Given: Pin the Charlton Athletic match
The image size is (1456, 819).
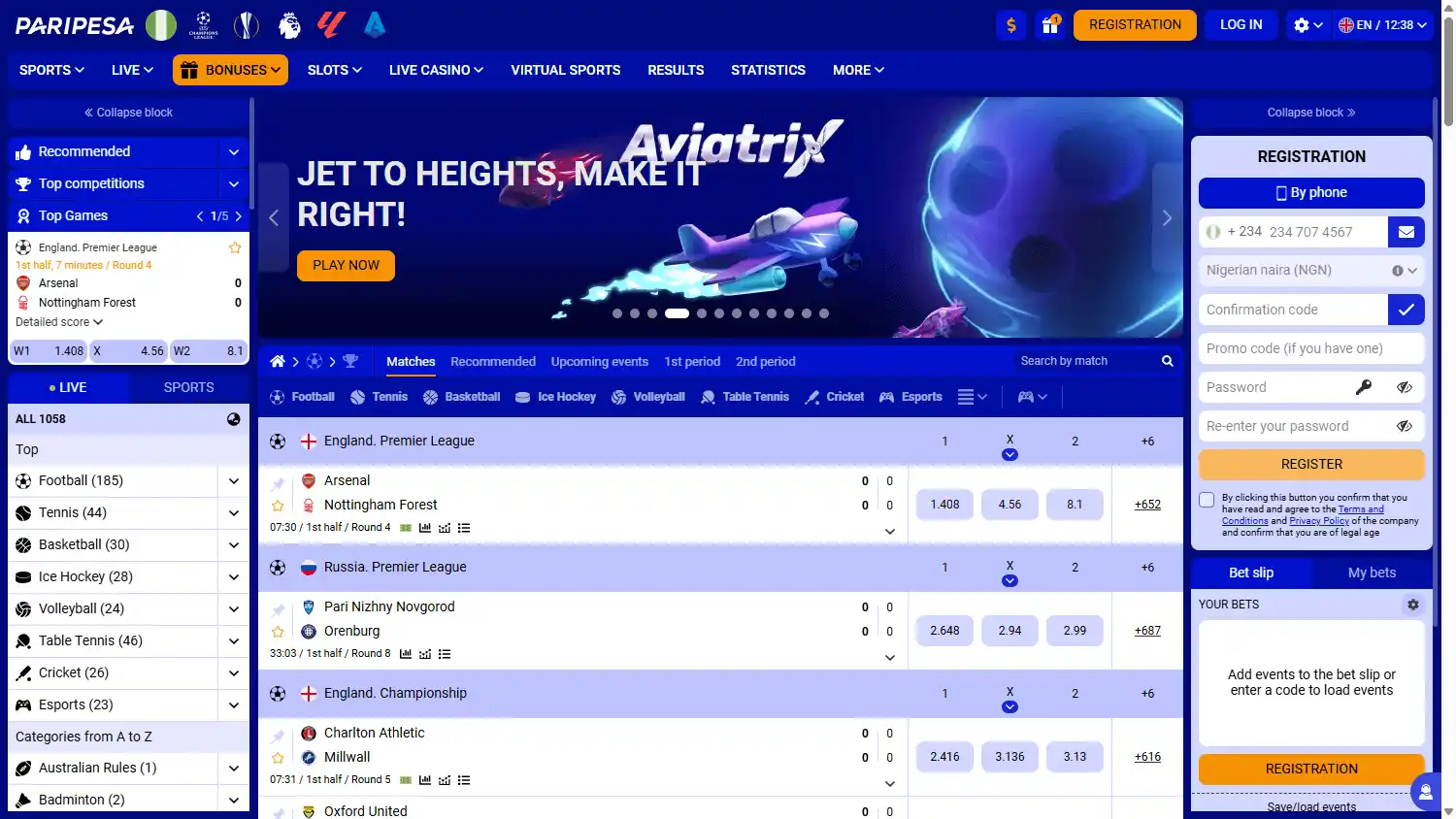Looking at the screenshot, I should (278, 736).
